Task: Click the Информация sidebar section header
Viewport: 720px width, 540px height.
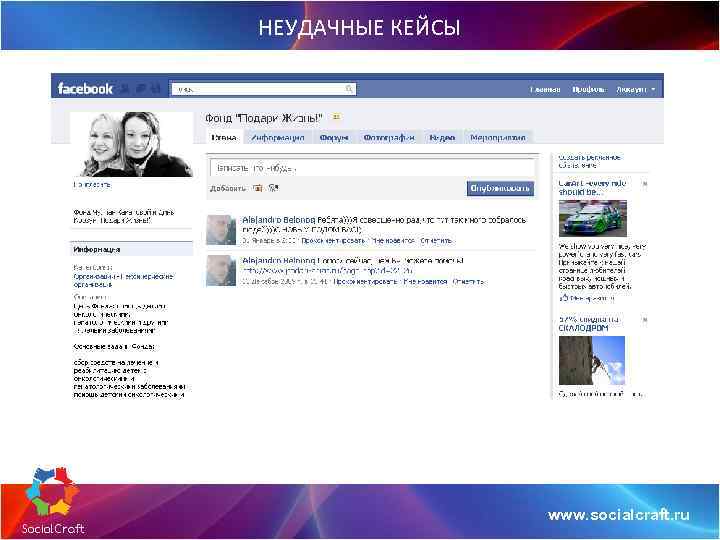Action: [x=131, y=249]
